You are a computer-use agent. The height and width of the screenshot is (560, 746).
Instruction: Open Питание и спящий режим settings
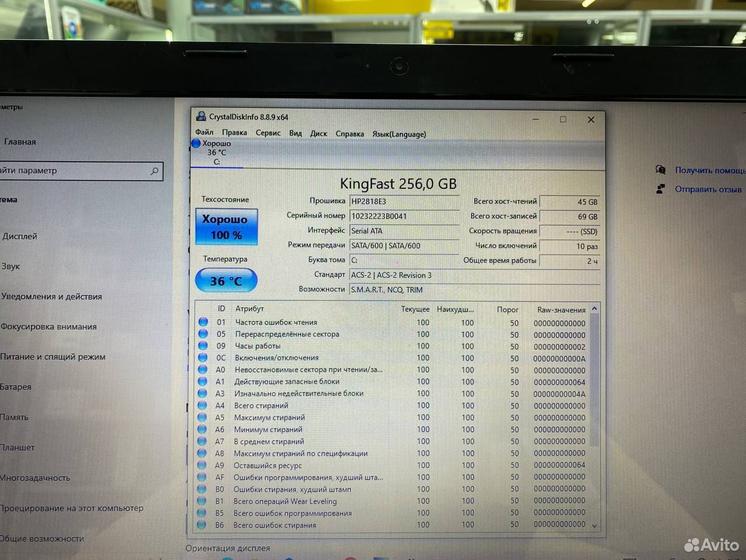point(52,356)
